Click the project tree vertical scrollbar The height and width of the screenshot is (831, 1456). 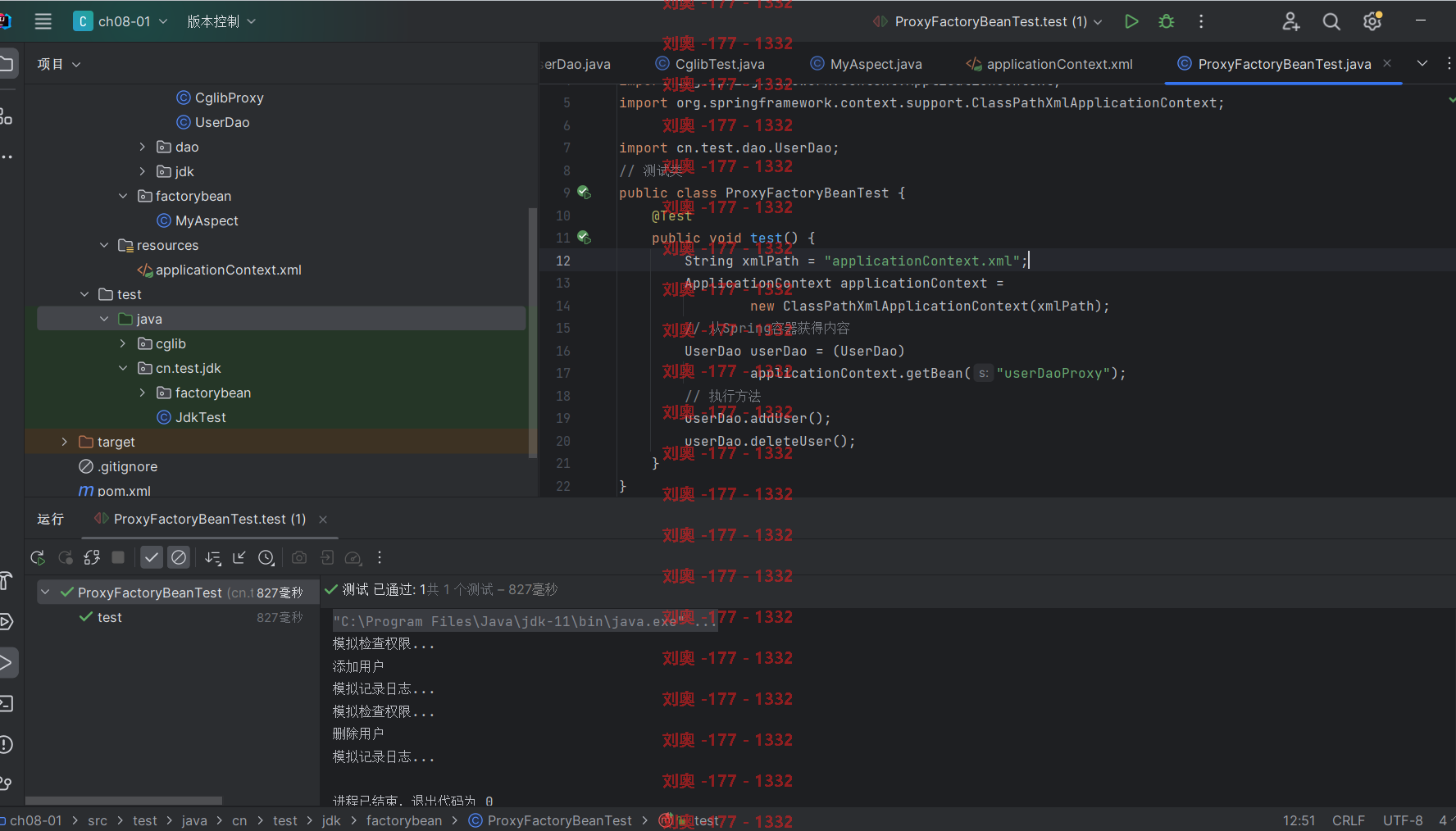click(533, 332)
